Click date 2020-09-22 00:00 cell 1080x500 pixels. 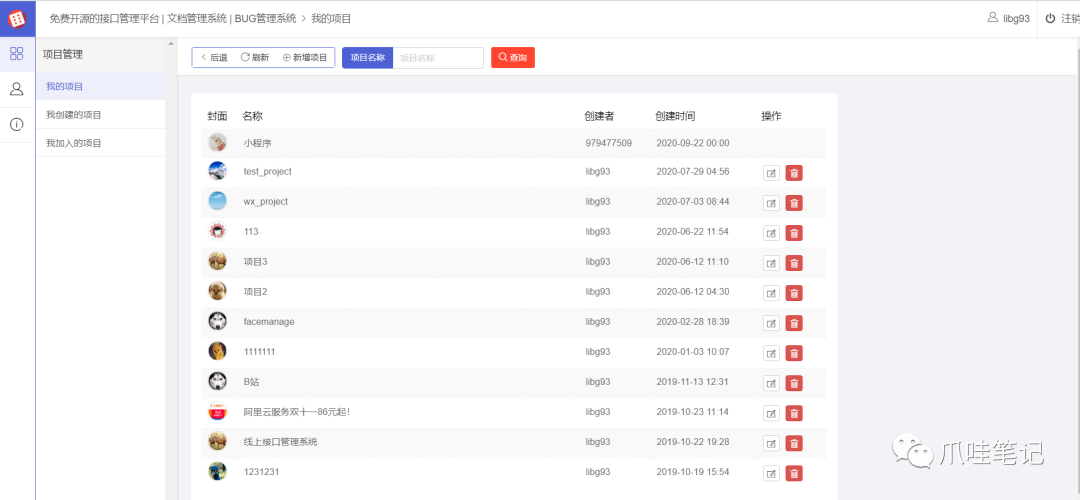(692, 143)
